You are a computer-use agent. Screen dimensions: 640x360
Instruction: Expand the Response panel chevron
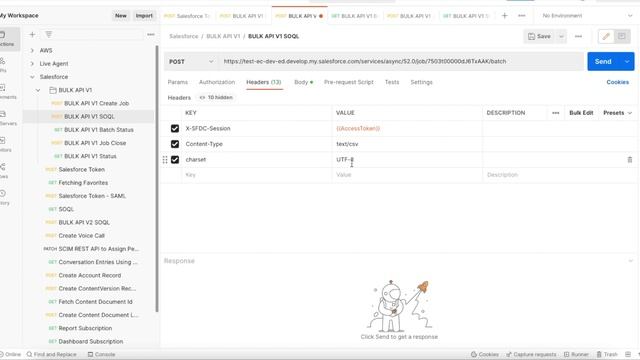point(631,261)
